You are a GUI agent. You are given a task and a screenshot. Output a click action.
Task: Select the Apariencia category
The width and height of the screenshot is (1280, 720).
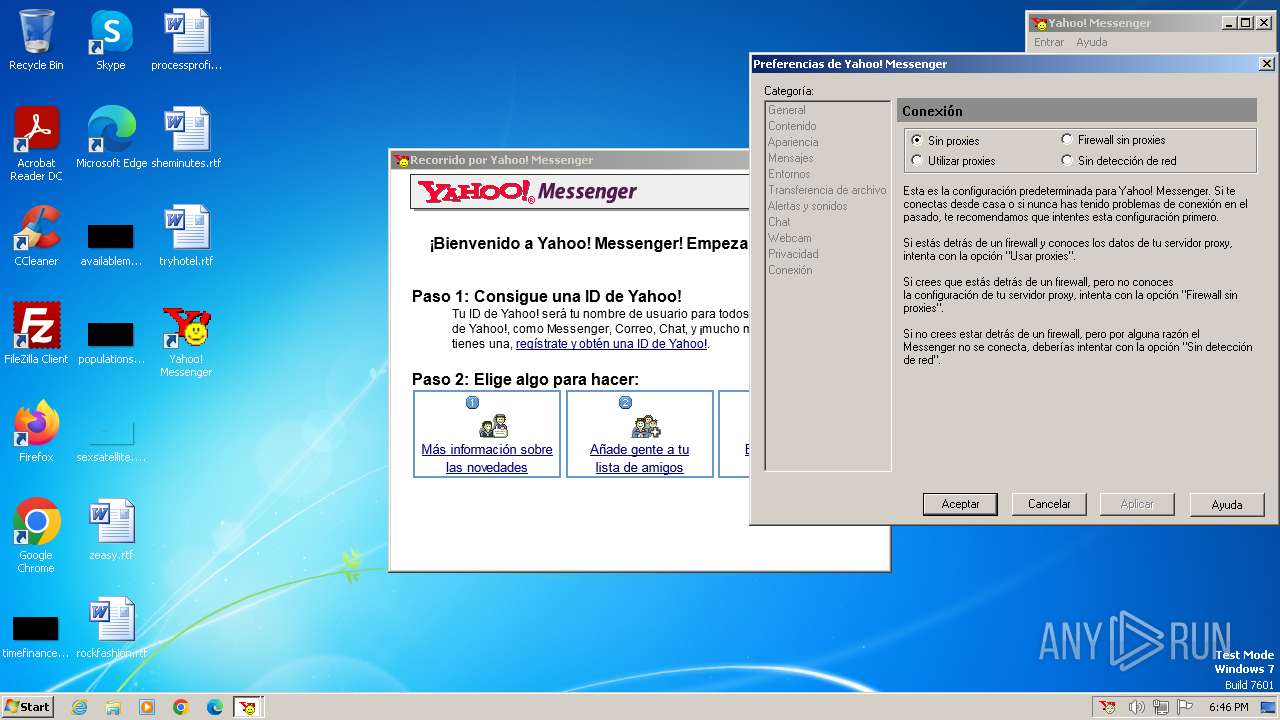coord(793,142)
